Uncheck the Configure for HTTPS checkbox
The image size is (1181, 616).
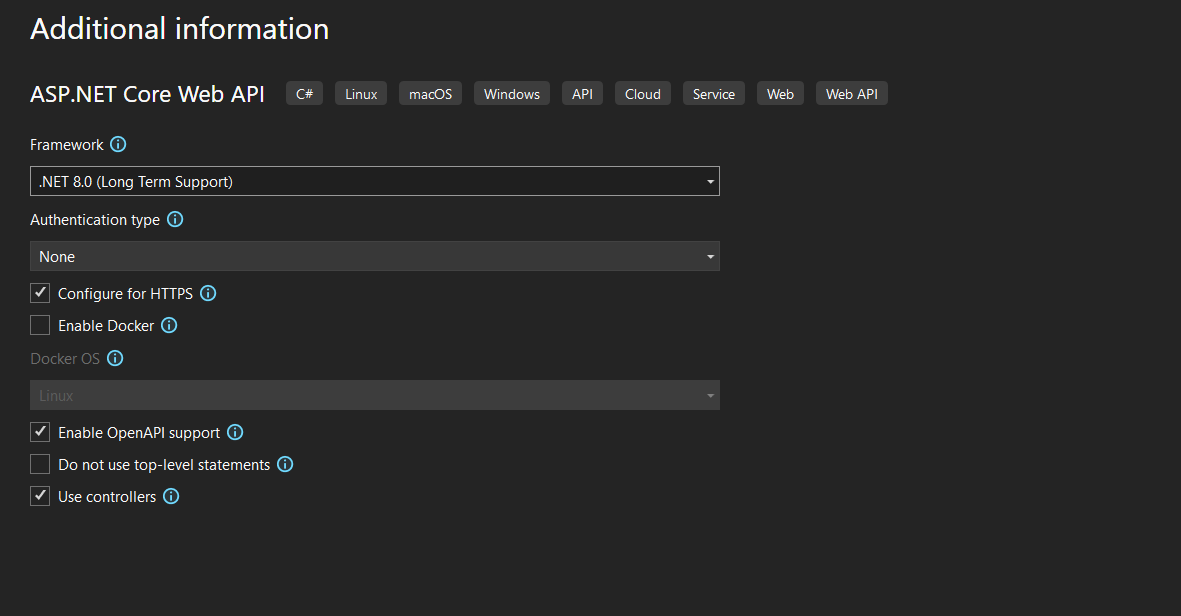(x=40, y=293)
